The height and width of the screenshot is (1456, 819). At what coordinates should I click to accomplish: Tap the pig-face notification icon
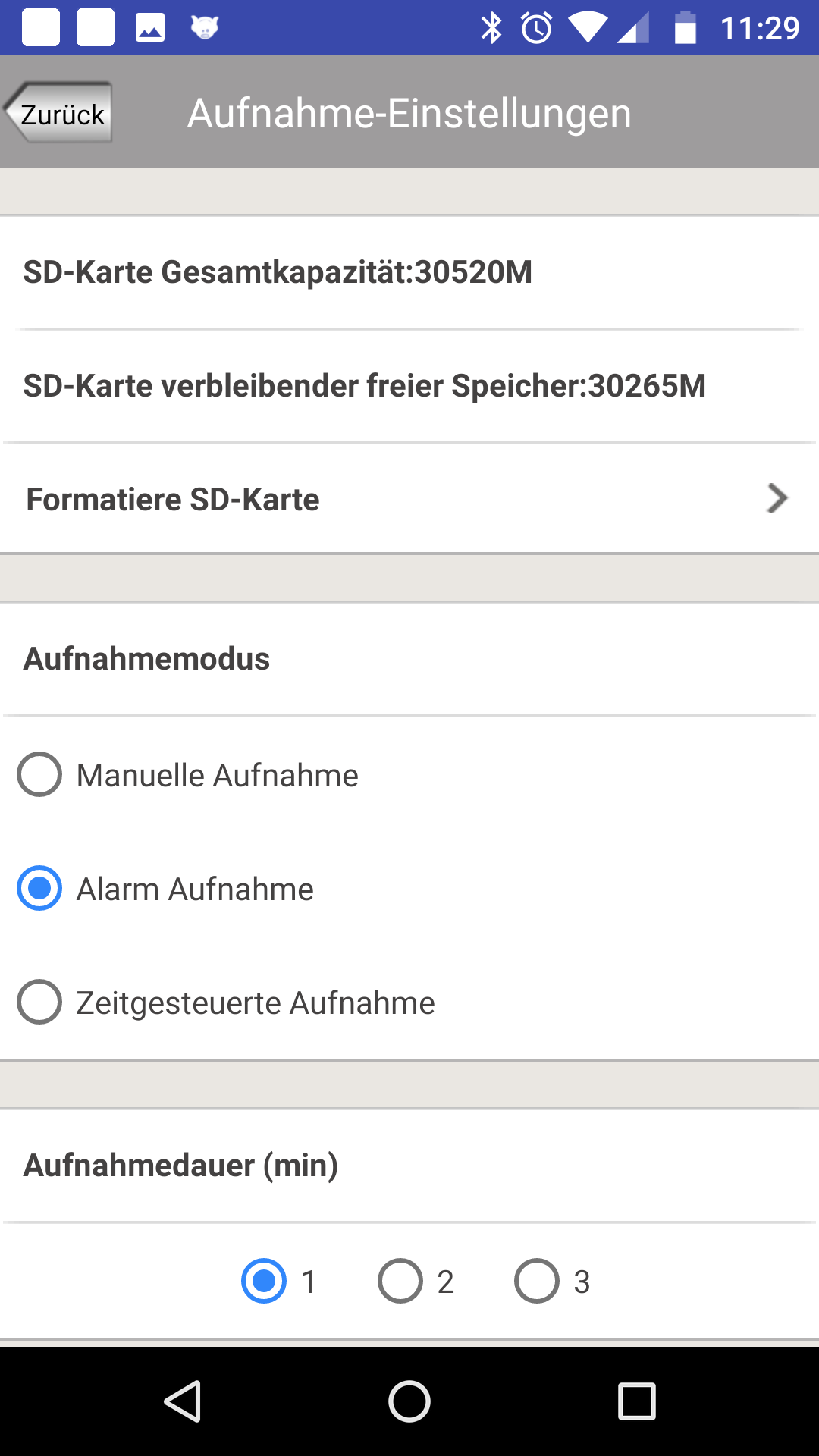[x=204, y=28]
